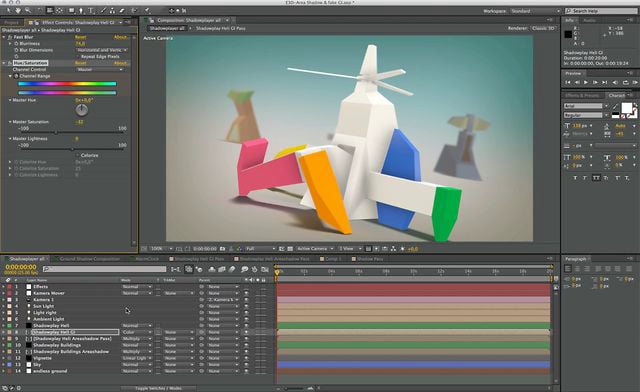Select the Rotation tool
This screenshot has height=392, width=640.
(x=40, y=10)
